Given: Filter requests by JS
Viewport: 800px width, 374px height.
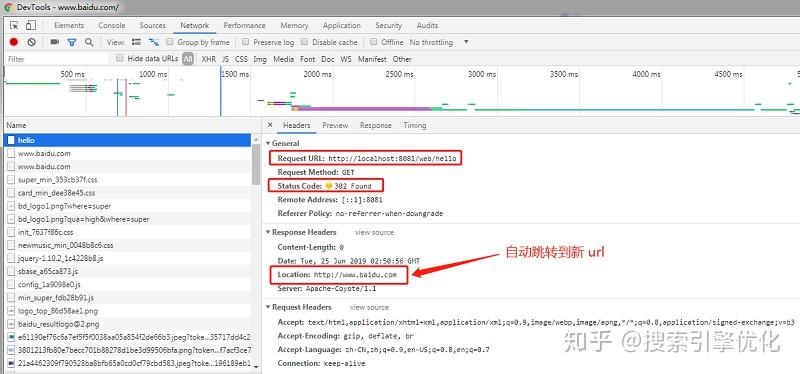Looking at the screenshot, I should tap(226, 59).
